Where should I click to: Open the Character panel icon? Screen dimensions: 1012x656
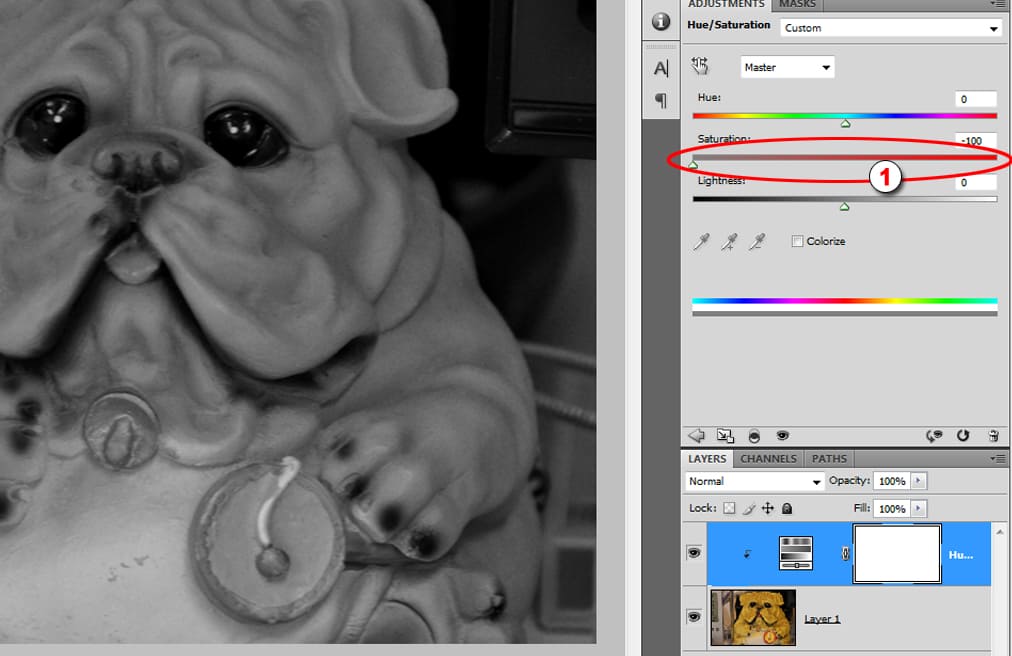coord(660,68)
